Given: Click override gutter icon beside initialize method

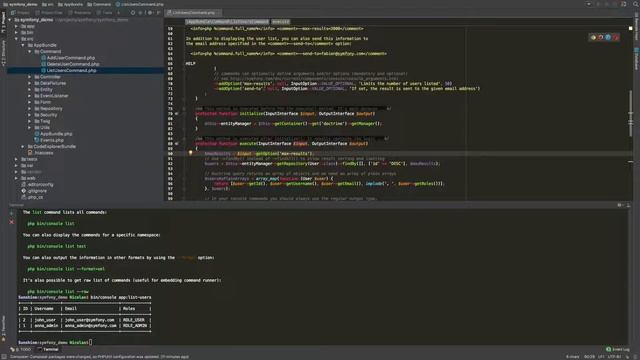Looking at the screenshot, I should tap(177, 114).
